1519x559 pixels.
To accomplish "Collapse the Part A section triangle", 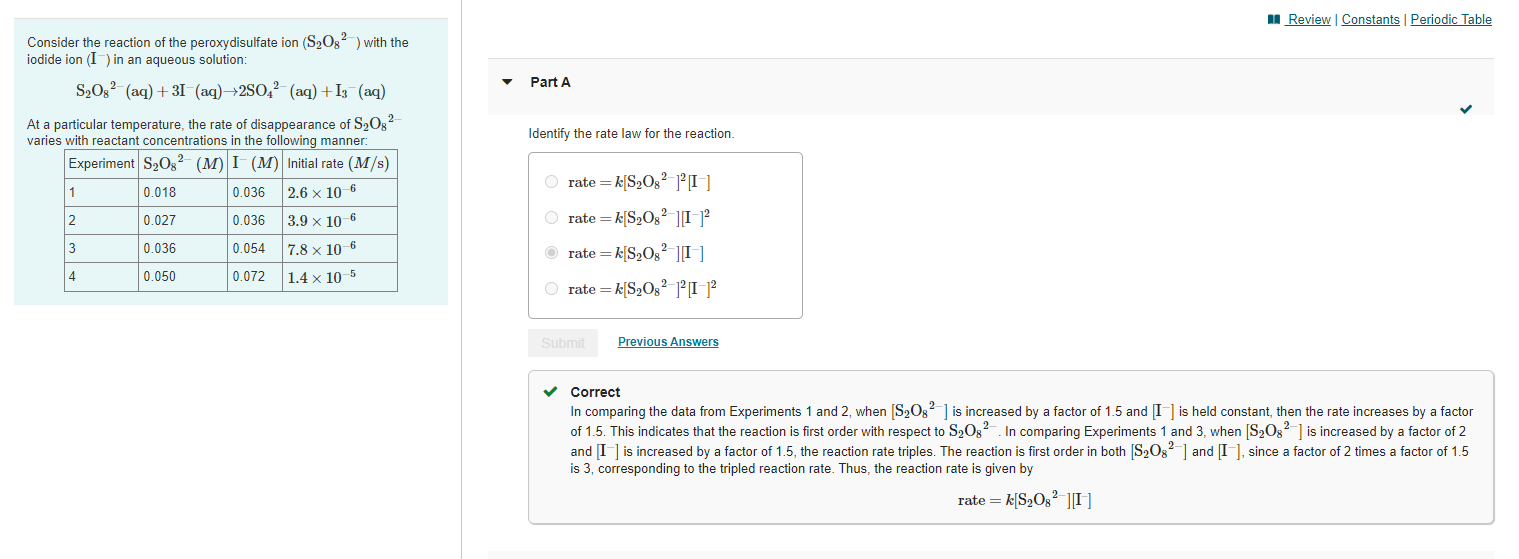I will pos(507,82).
